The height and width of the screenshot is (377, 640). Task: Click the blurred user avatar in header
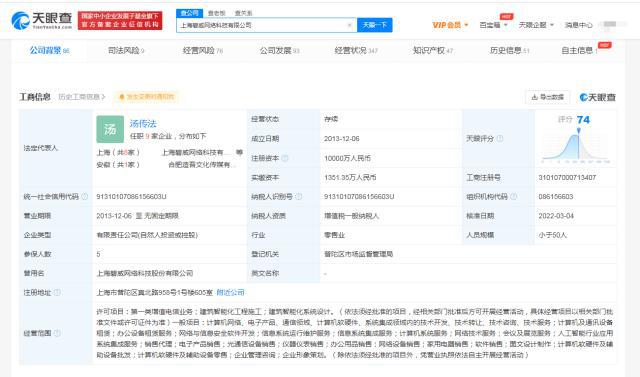pyautogui.click(x=610, y=25)
